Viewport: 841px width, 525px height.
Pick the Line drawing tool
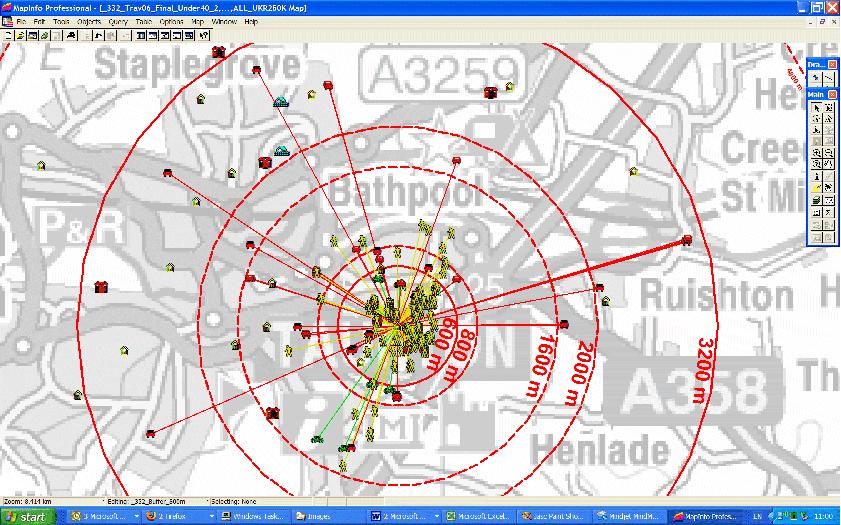[829, 78]
